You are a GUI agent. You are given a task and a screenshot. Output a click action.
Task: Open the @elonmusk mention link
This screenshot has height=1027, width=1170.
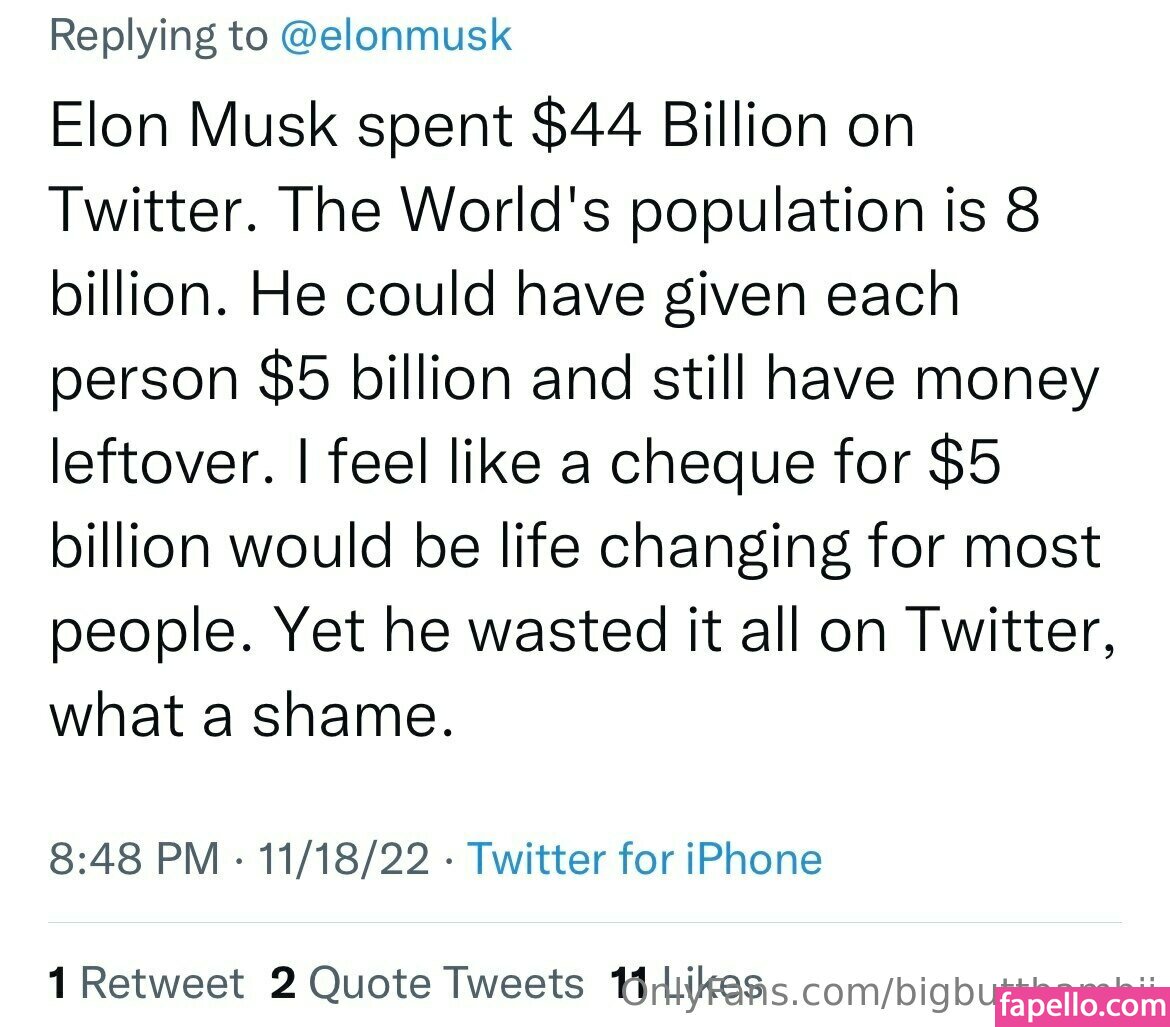click(x=396, y=36)
